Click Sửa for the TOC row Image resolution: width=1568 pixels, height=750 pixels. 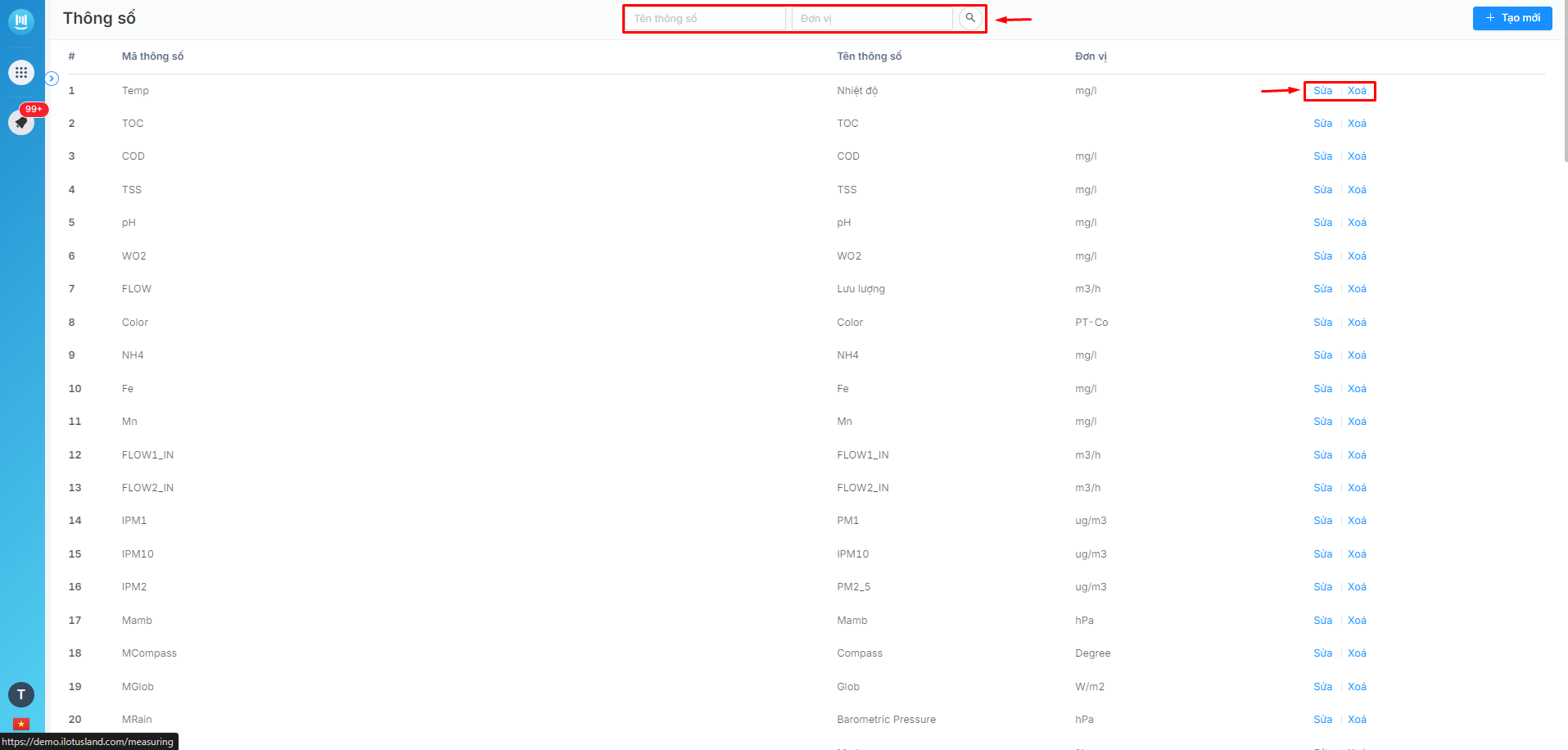tap(1322, 124)
